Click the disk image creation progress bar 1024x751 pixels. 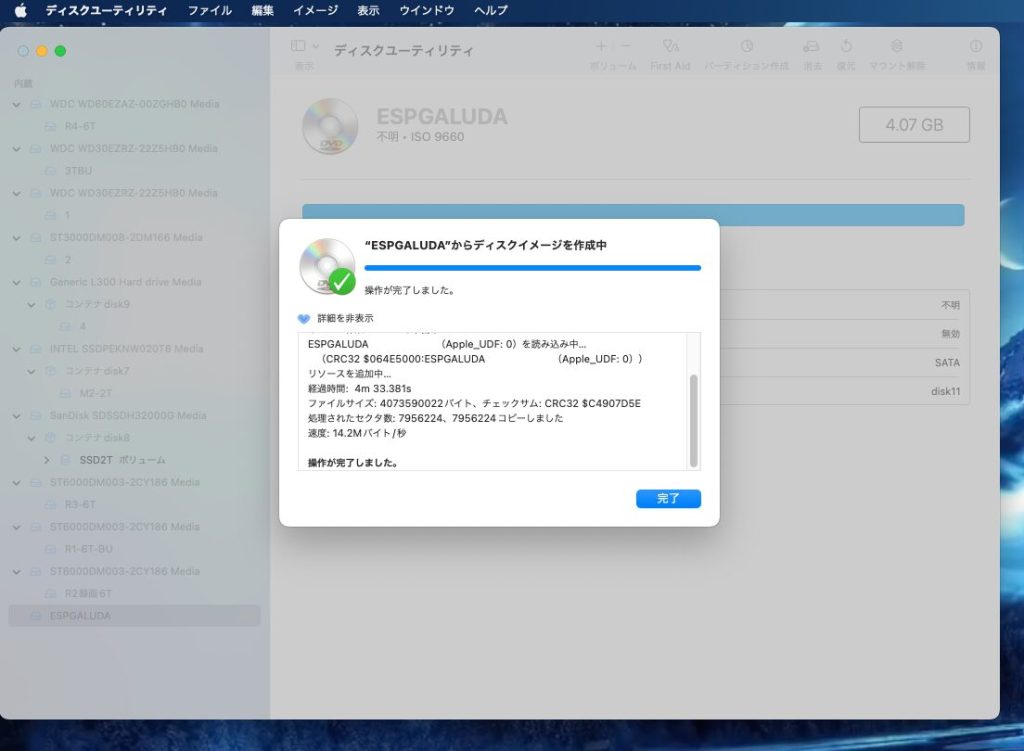[x=532, y=268]
